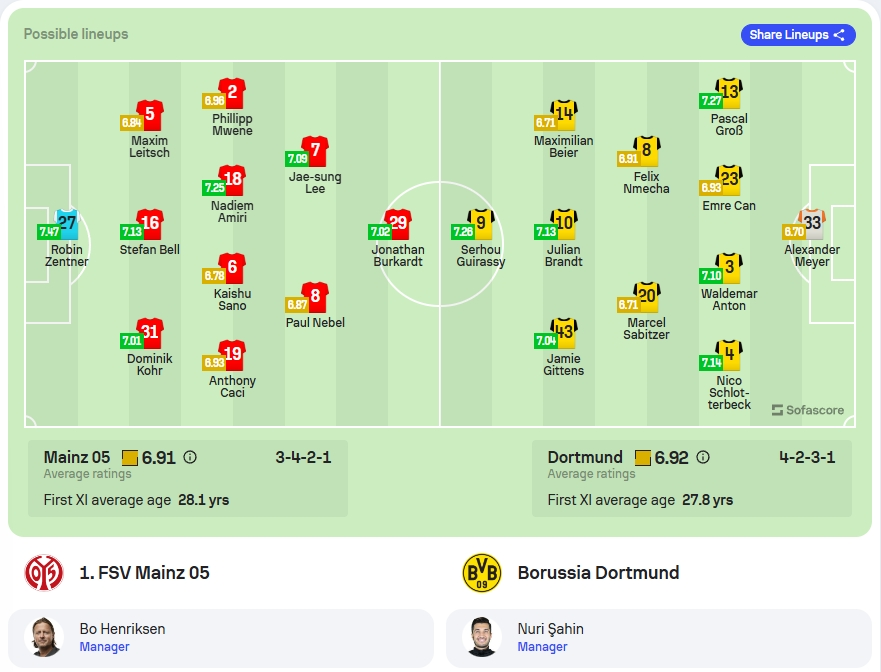Viewport: 881px width, 672px height.
Task: Select Alexander Meyer's goalkeeper shirt number 33
Action: 812,224
